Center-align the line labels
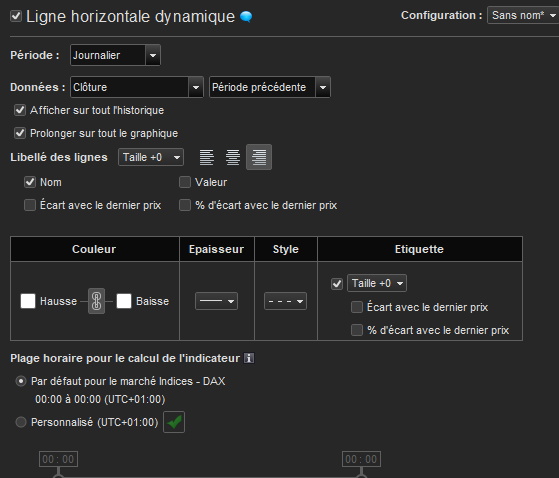The width and height of the screenshot is (559, 478). (233, 157)
